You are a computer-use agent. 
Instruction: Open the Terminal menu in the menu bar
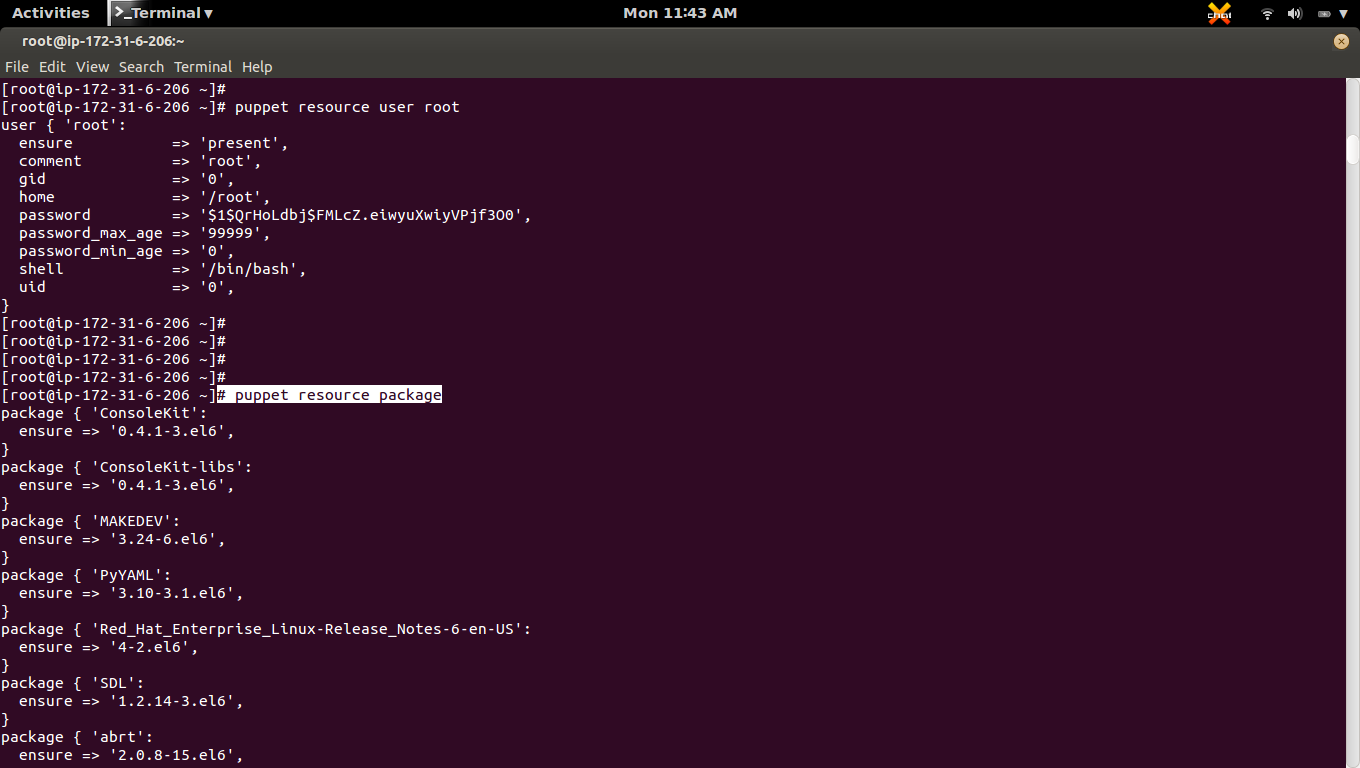[x=203, y=67]
